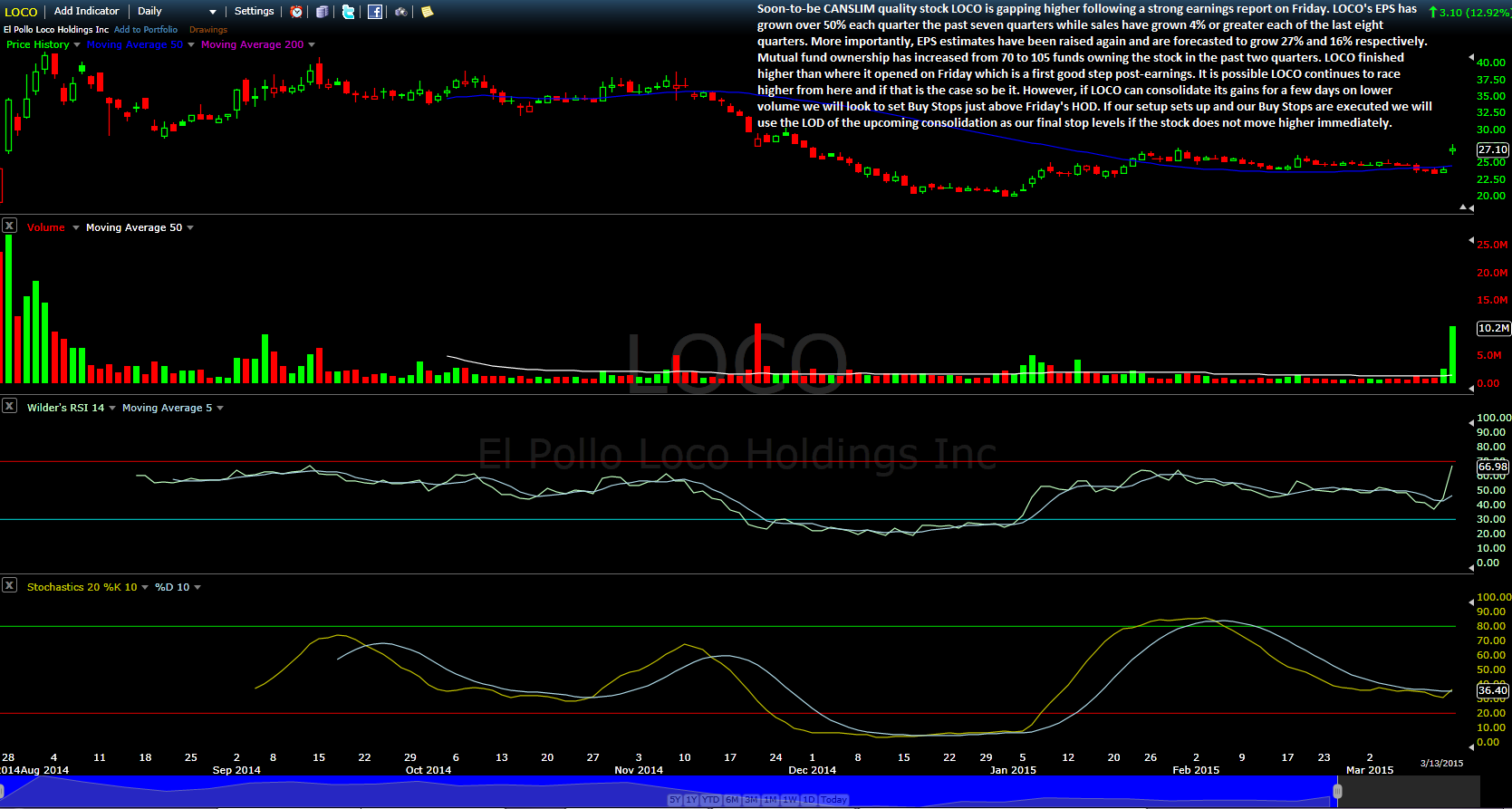Open the volume Moving Average 50 dropdown
The width and height of the screenshot is (1512, 809).
[x=190, y=227]
